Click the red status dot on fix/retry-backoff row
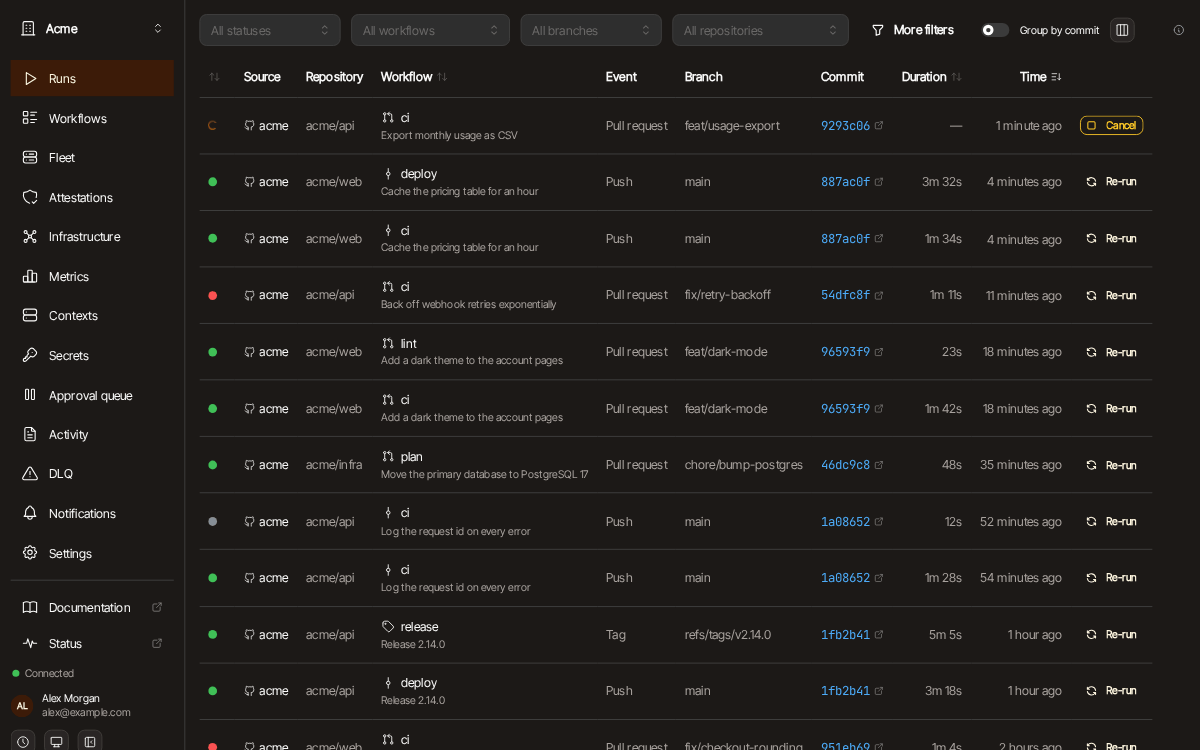The height and width of the screenshot is (750, 1200). click(x=212, y=295)
